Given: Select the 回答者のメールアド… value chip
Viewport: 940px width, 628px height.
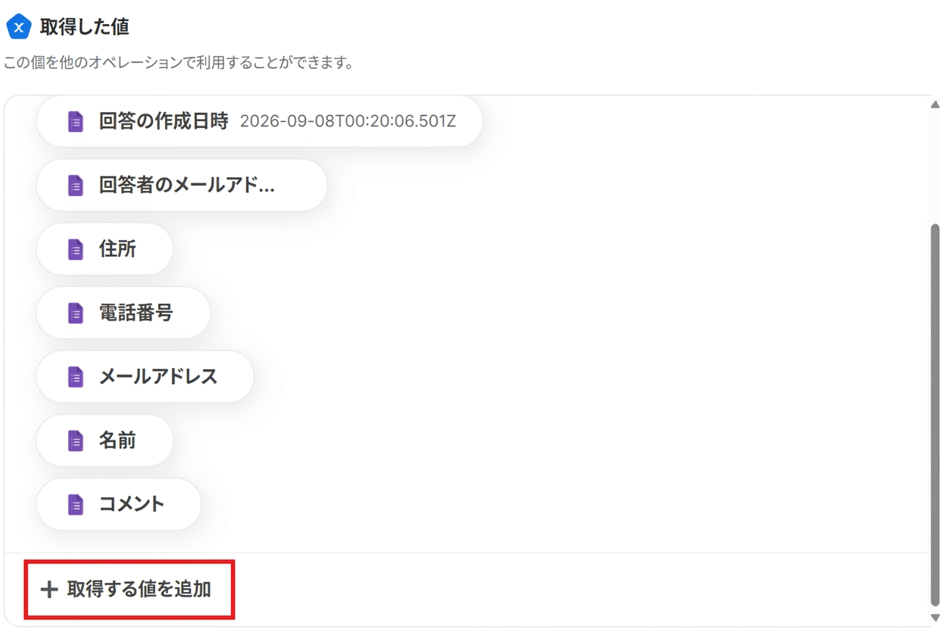Looking at the screenshot, I should tap(182, 185).
